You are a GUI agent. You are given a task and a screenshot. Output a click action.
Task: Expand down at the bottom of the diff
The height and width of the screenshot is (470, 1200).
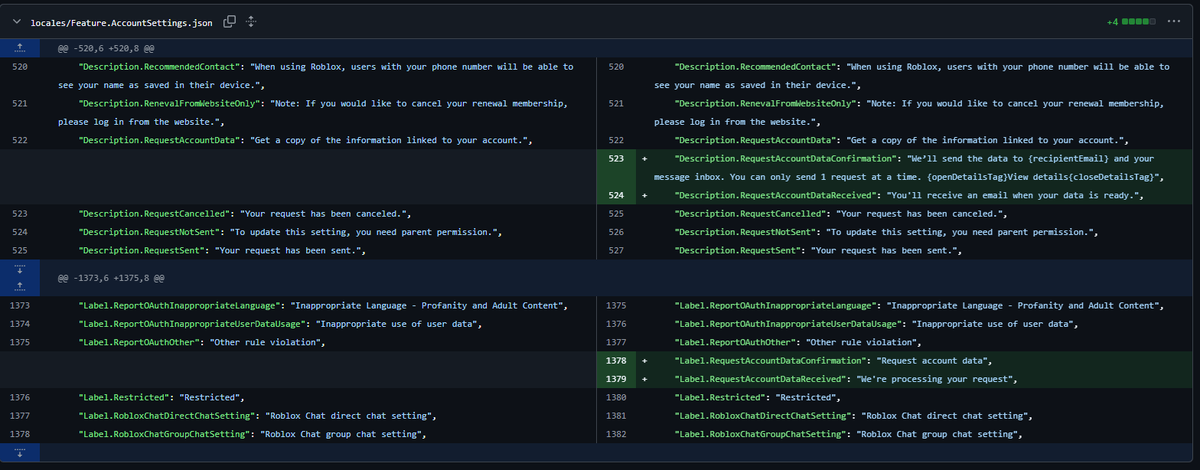pyautogui.click(x=21, y=452)
